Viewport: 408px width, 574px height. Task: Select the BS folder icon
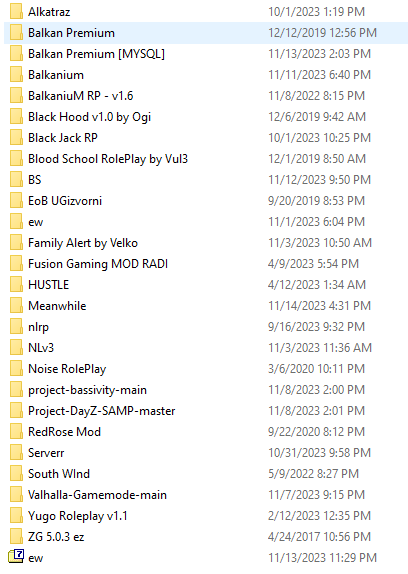[16, 179]
